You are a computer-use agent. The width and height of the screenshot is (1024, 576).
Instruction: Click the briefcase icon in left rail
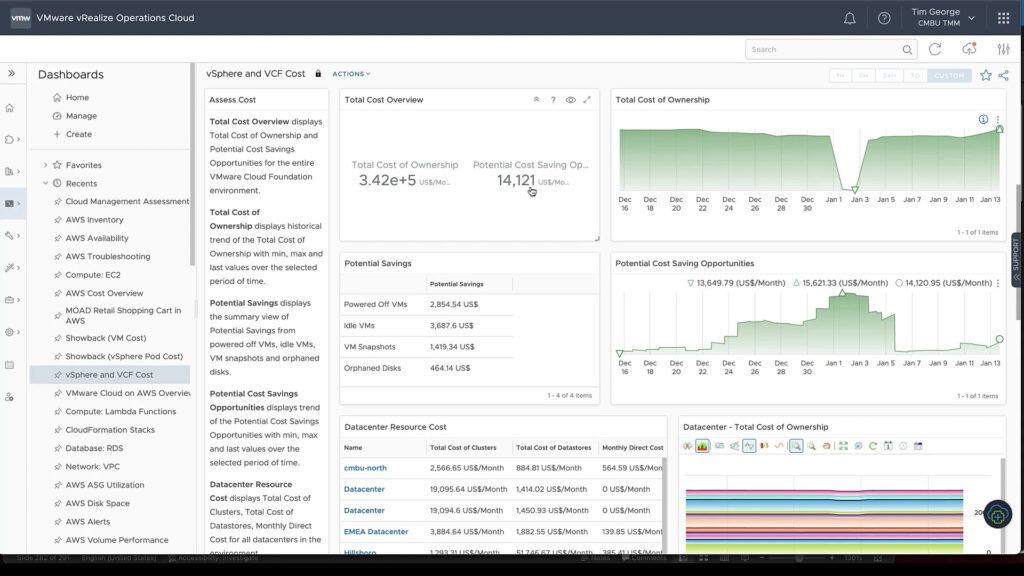tap(9, 300)
